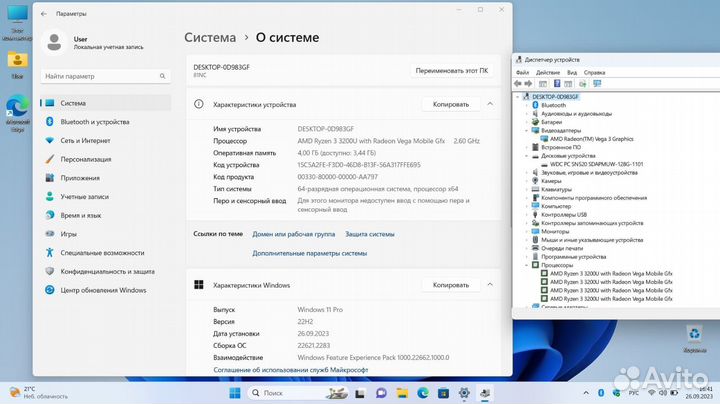Click the monitor toolbar icon in Device Manager

597,84
